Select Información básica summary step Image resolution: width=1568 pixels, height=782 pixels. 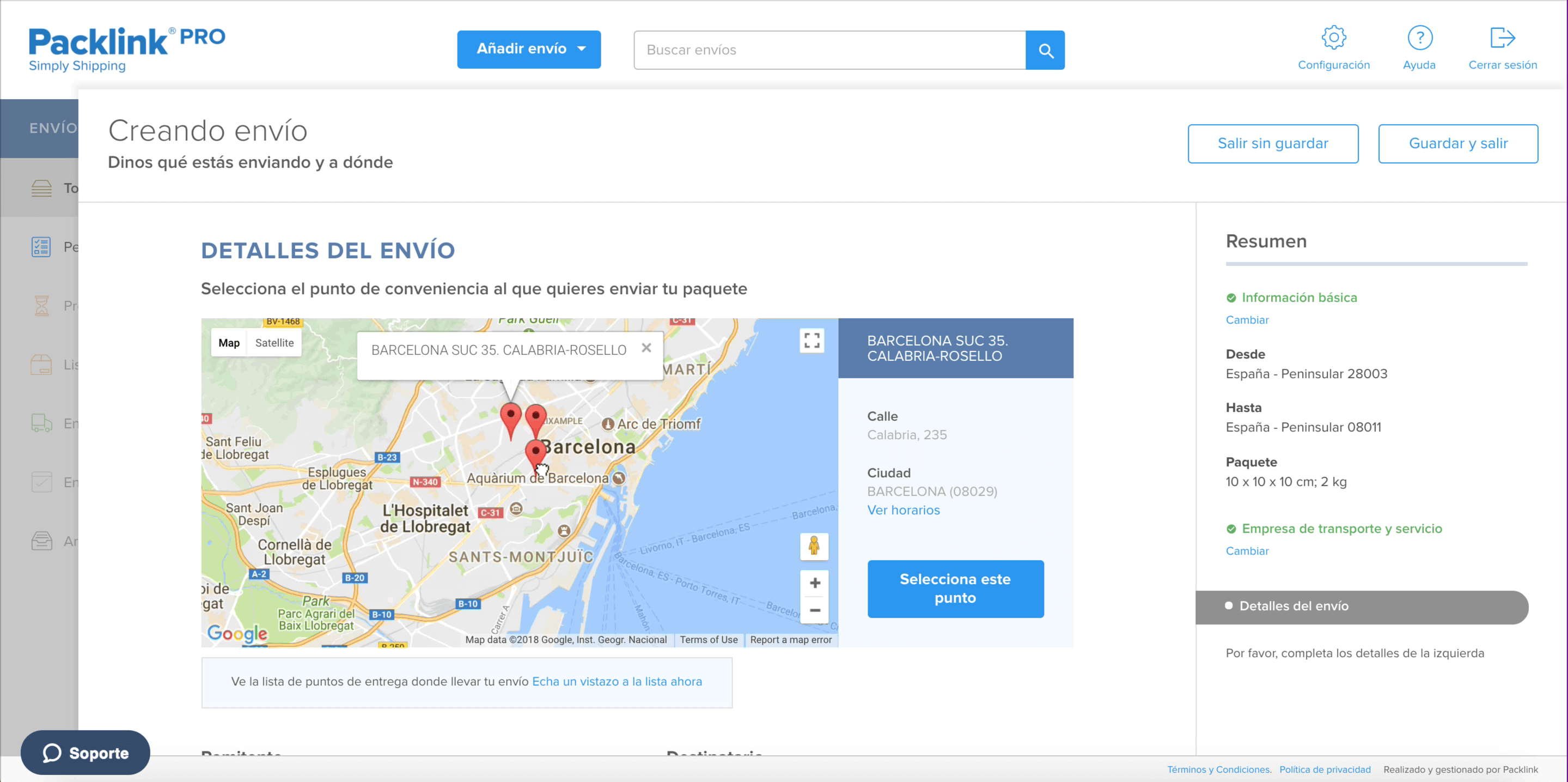coord(1292,298)
